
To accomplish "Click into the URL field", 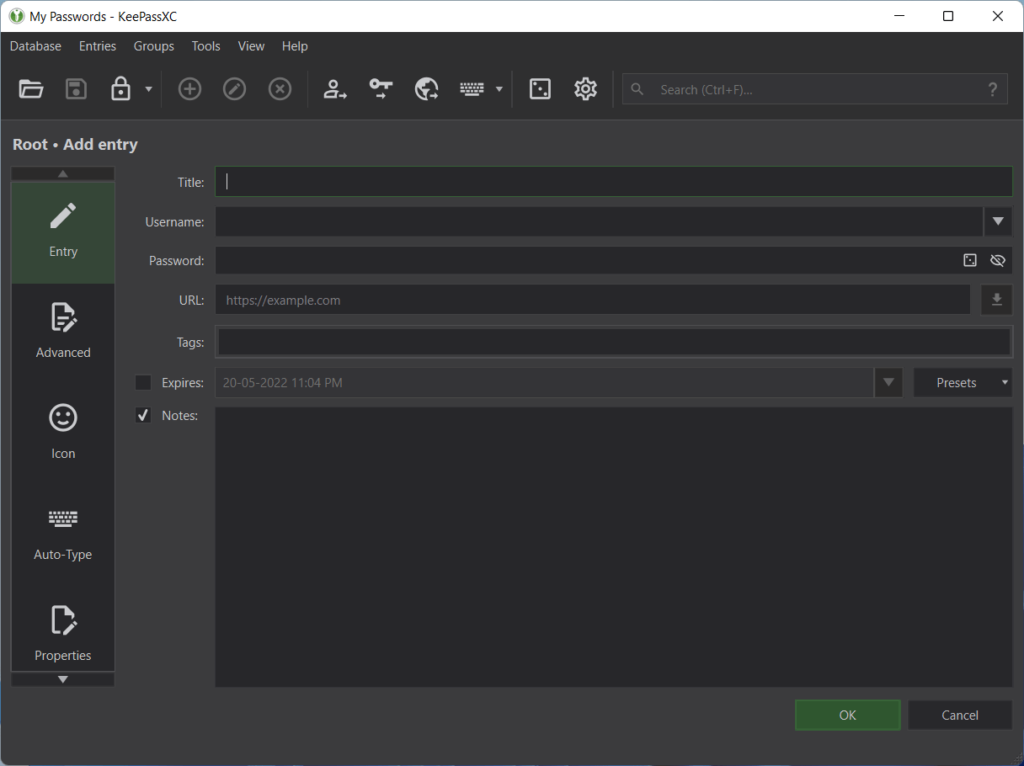I will click(x=592, y=300).
